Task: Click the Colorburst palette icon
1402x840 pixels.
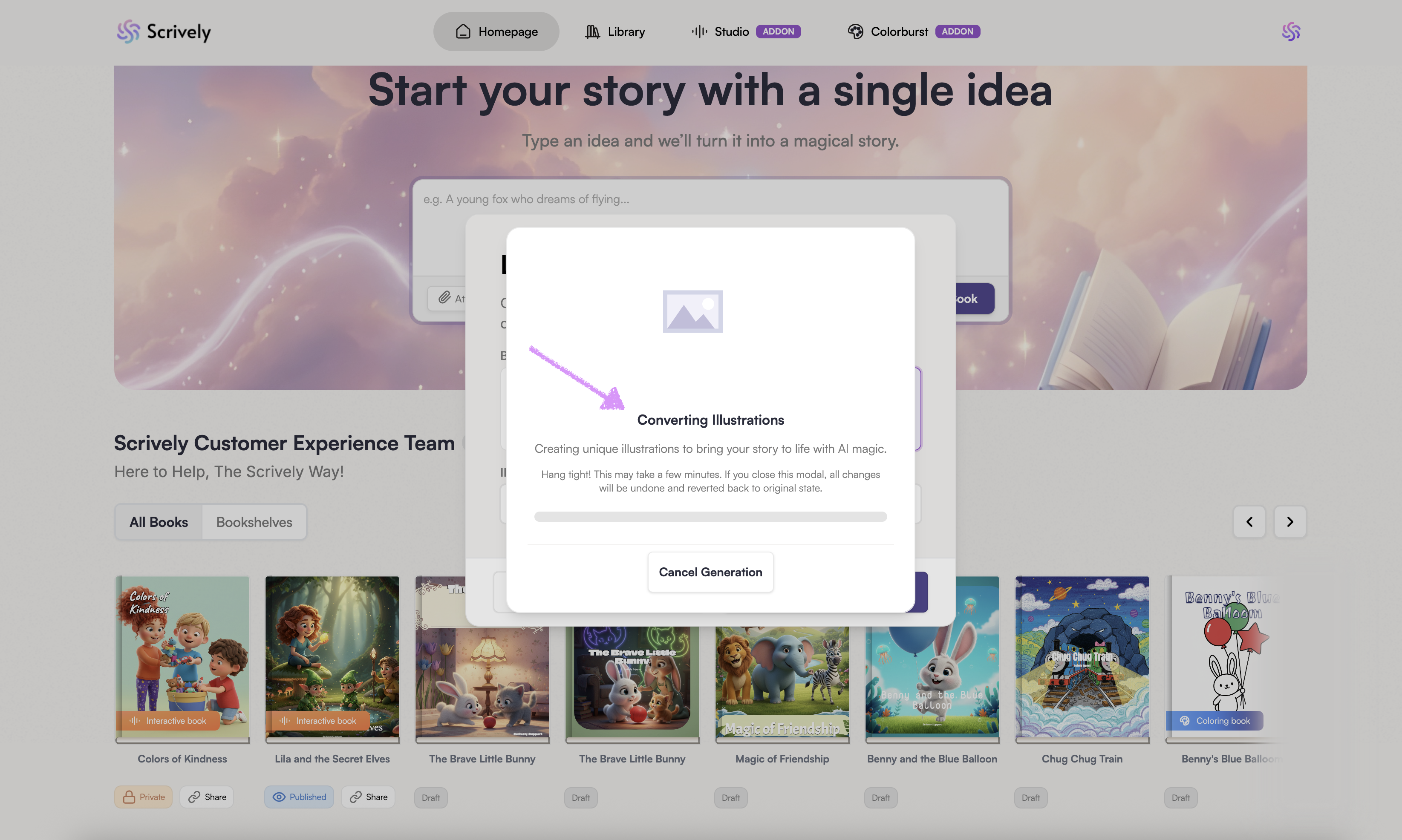Action: pyautogui.click(x=855, y=32)
